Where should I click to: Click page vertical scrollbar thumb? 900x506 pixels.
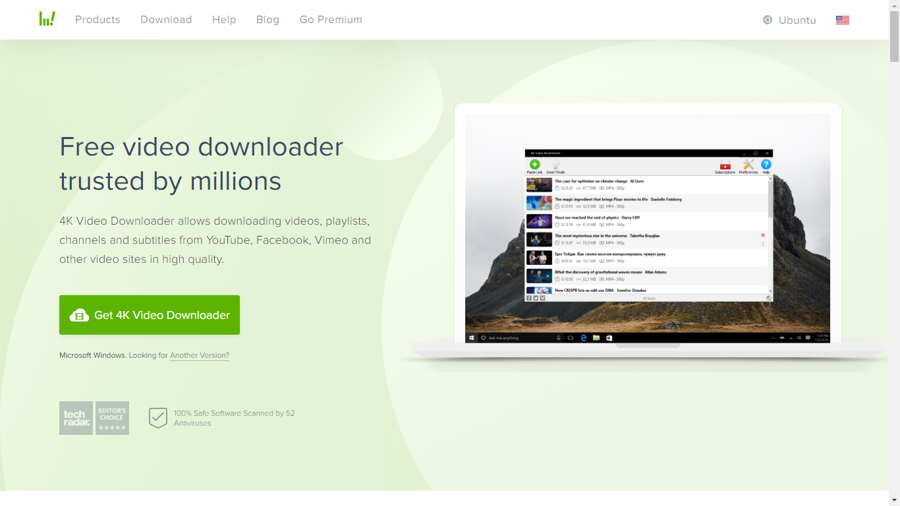click(894, 36)
